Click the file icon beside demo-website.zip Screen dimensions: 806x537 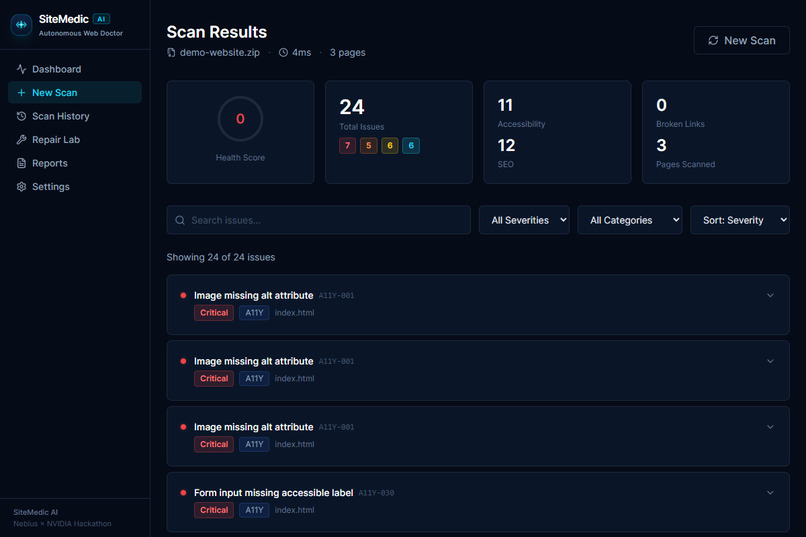click(x=171, y=52)
